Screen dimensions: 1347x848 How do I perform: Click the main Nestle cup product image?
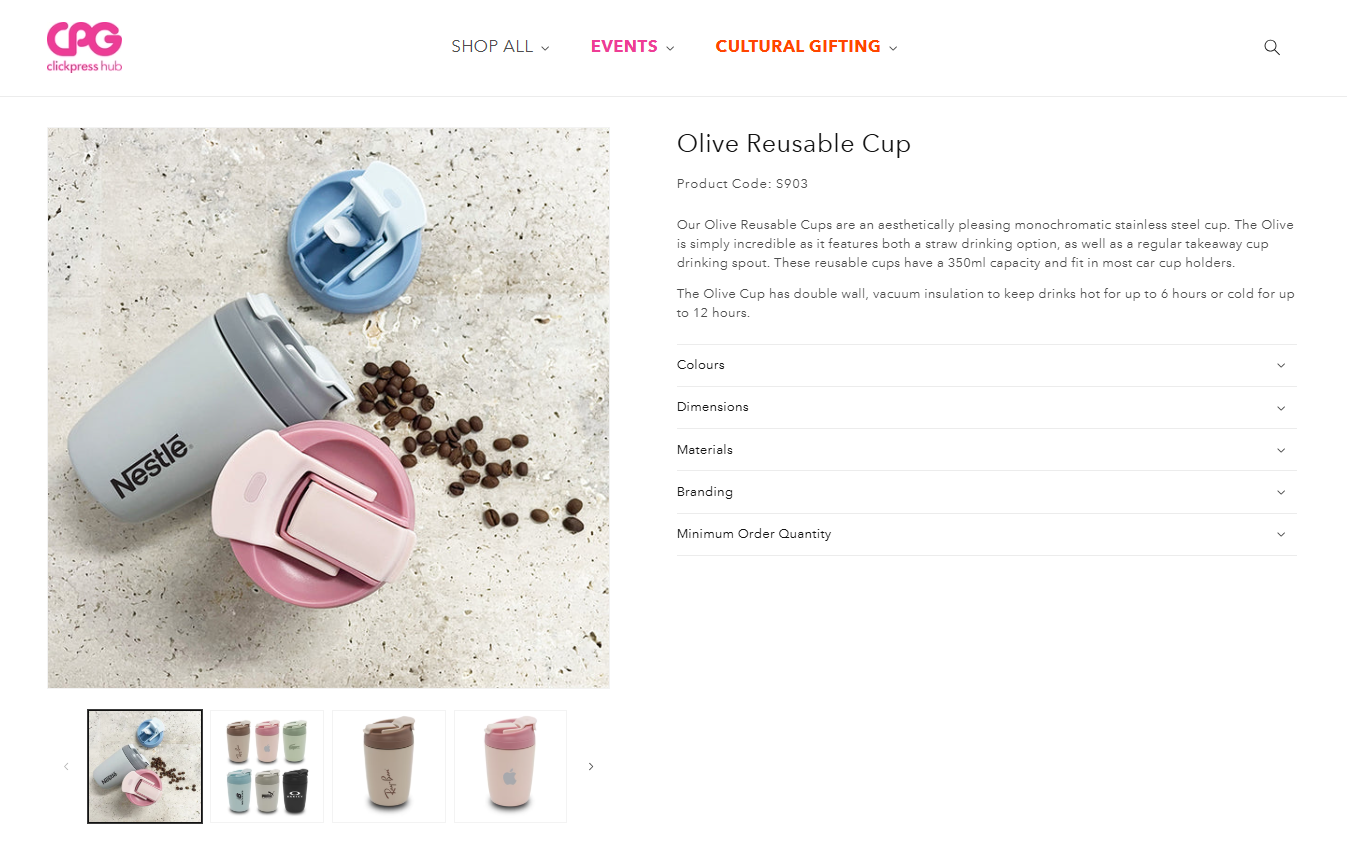click(328, 407)
